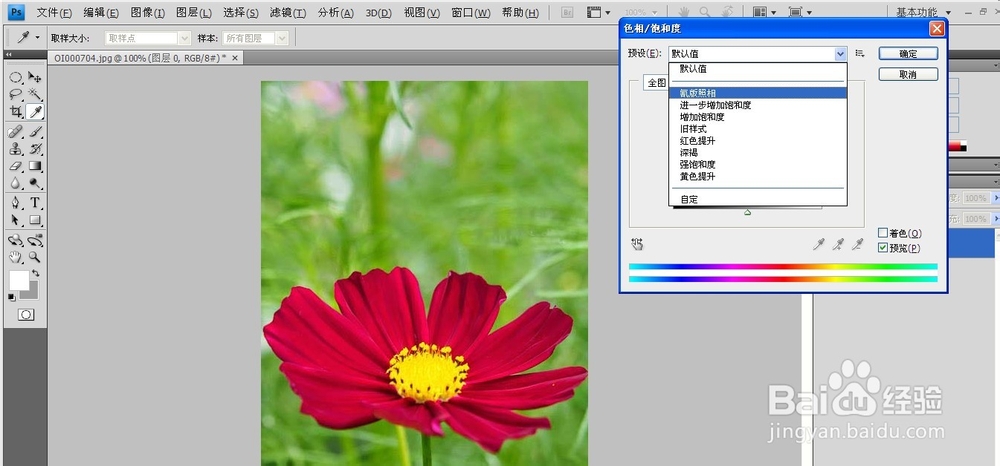
Task: Swap foreground and background colors
Action: click(35, 273)
